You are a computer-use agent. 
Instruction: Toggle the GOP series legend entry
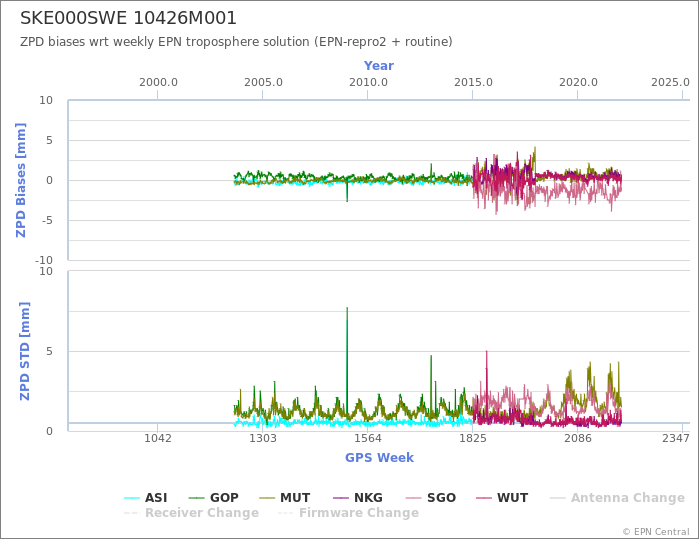tap(214, 498)
